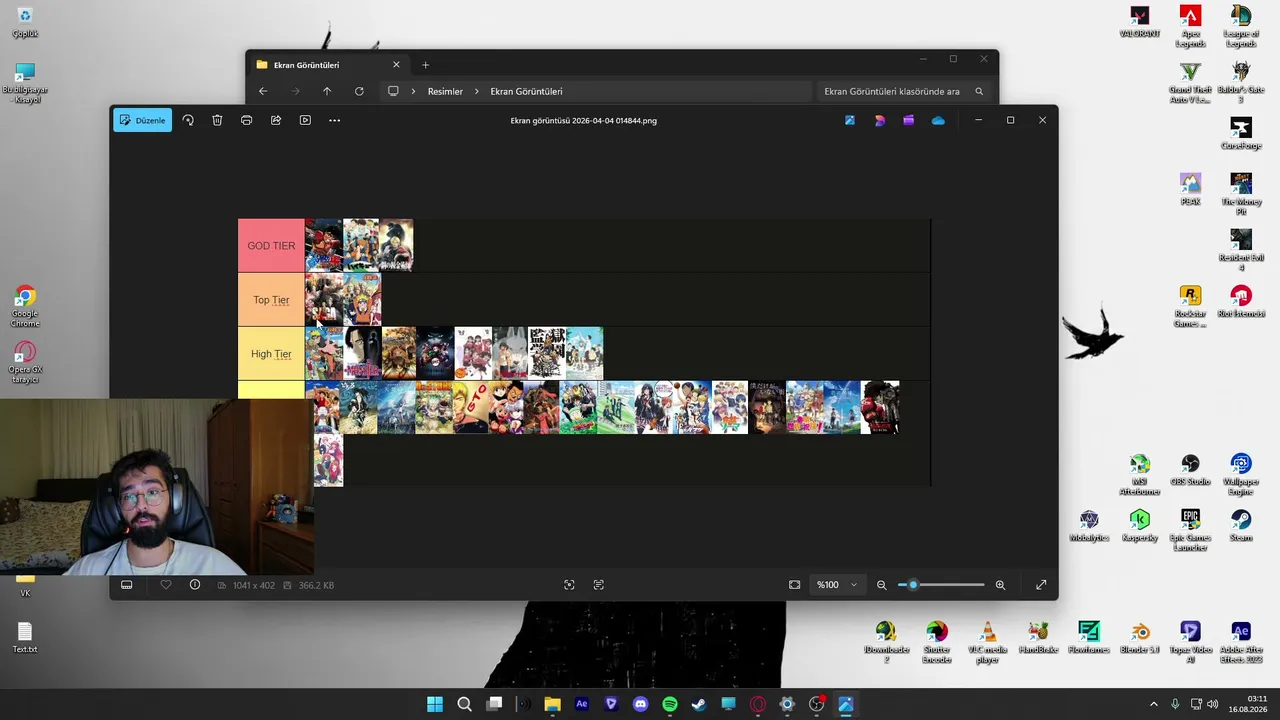Print the image from Photos toolbar
Image resolution: width=1280 pixels, height=720 pixels.
coord(246,120)
